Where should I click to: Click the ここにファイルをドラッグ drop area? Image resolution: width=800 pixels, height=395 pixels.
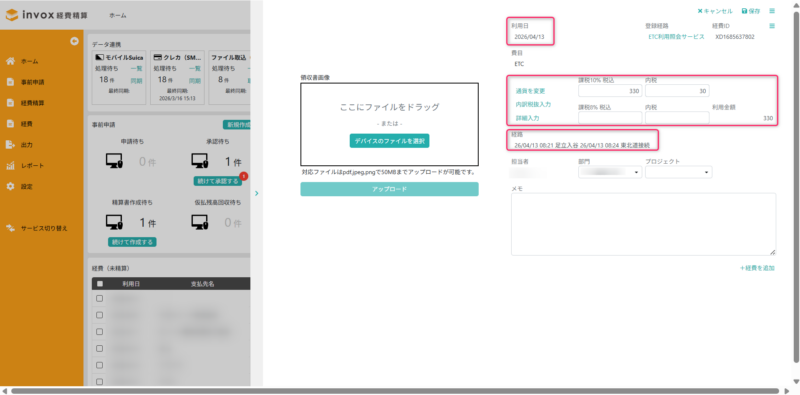[x=389, y=124]
